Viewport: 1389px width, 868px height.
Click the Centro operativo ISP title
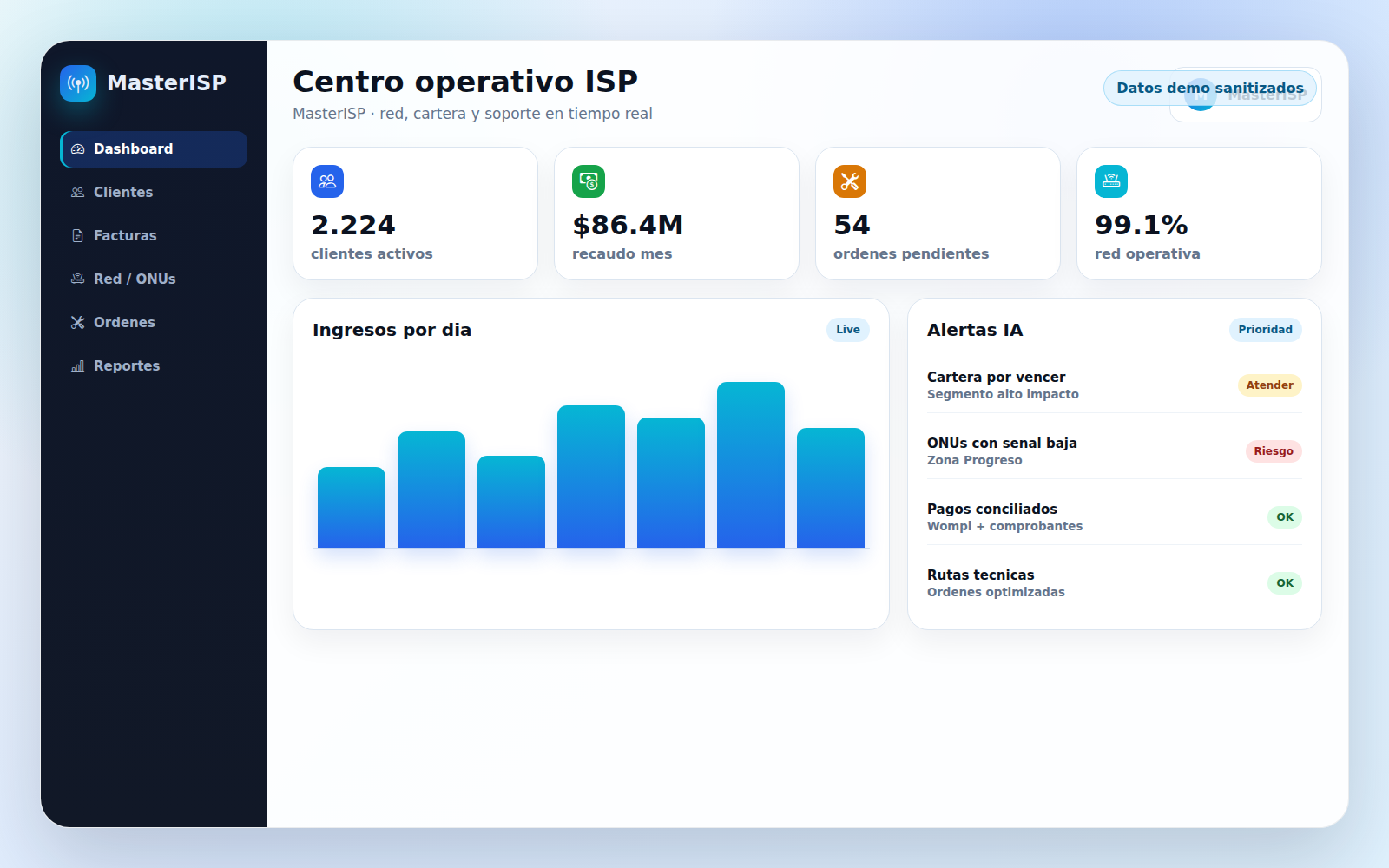[465, 82]
